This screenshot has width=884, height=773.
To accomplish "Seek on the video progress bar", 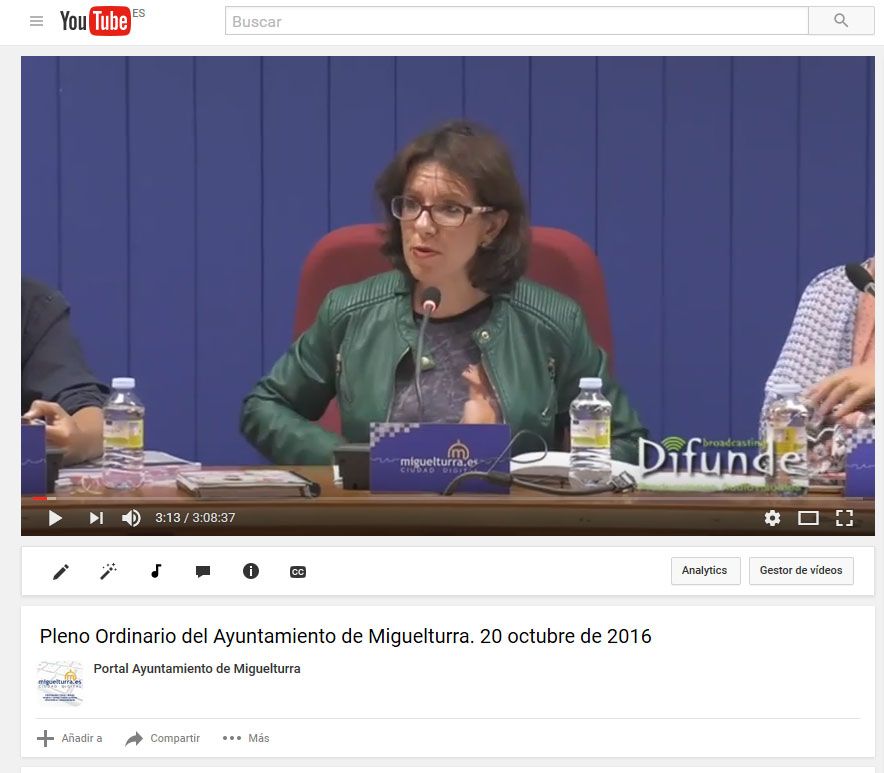I will click(x=448, y=498).
